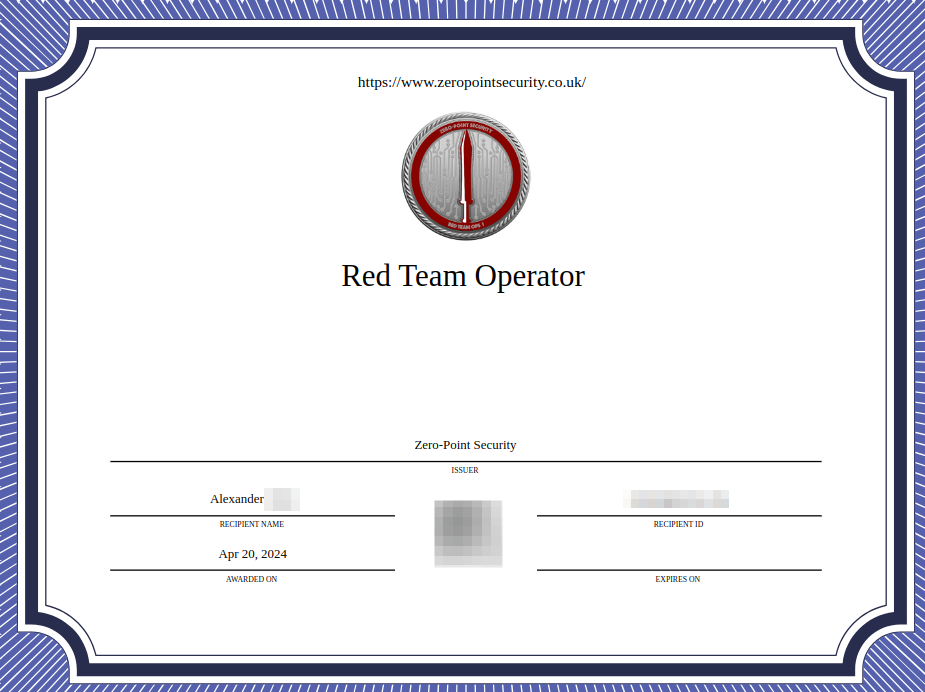Click the blurred recipient ID value

tap(676, 499)
